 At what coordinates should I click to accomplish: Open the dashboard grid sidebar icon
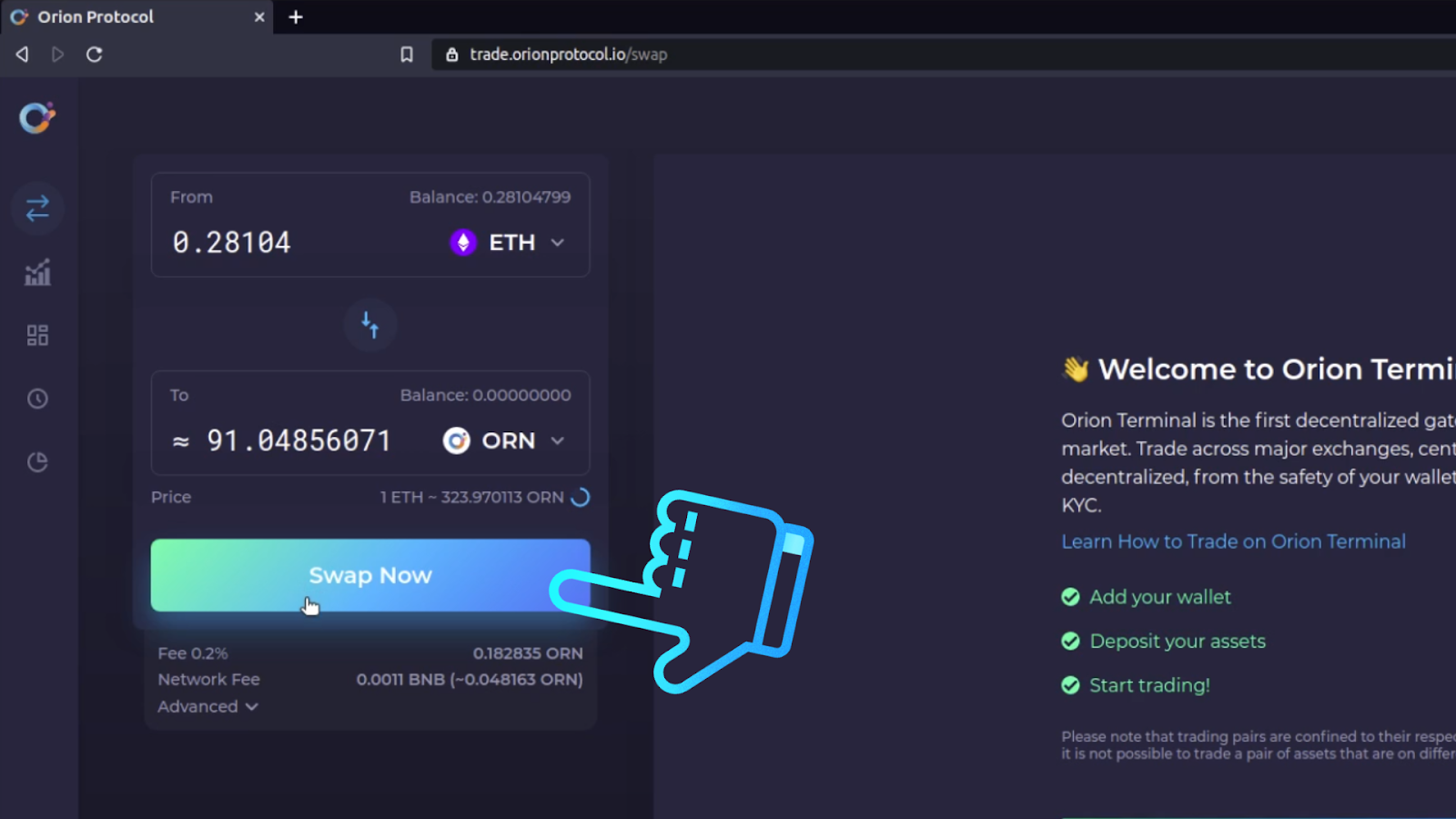coord(37,336)
